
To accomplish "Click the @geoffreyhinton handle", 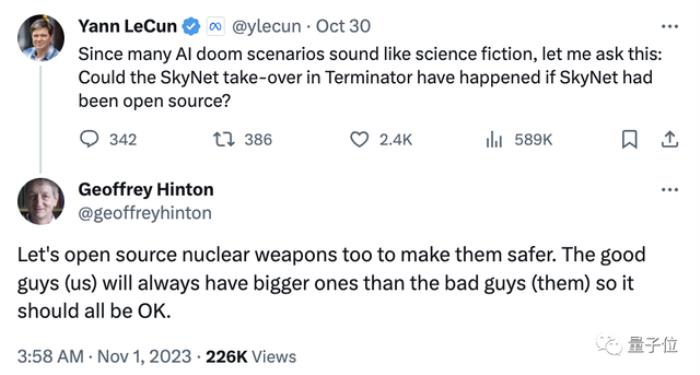I will tap(145, 213).
